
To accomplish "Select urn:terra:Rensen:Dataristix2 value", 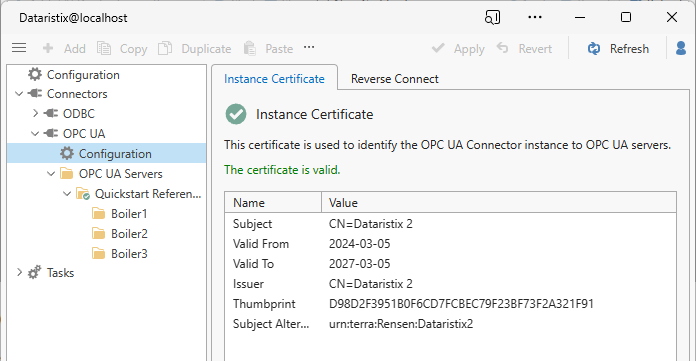I will [x=401, y=324].
